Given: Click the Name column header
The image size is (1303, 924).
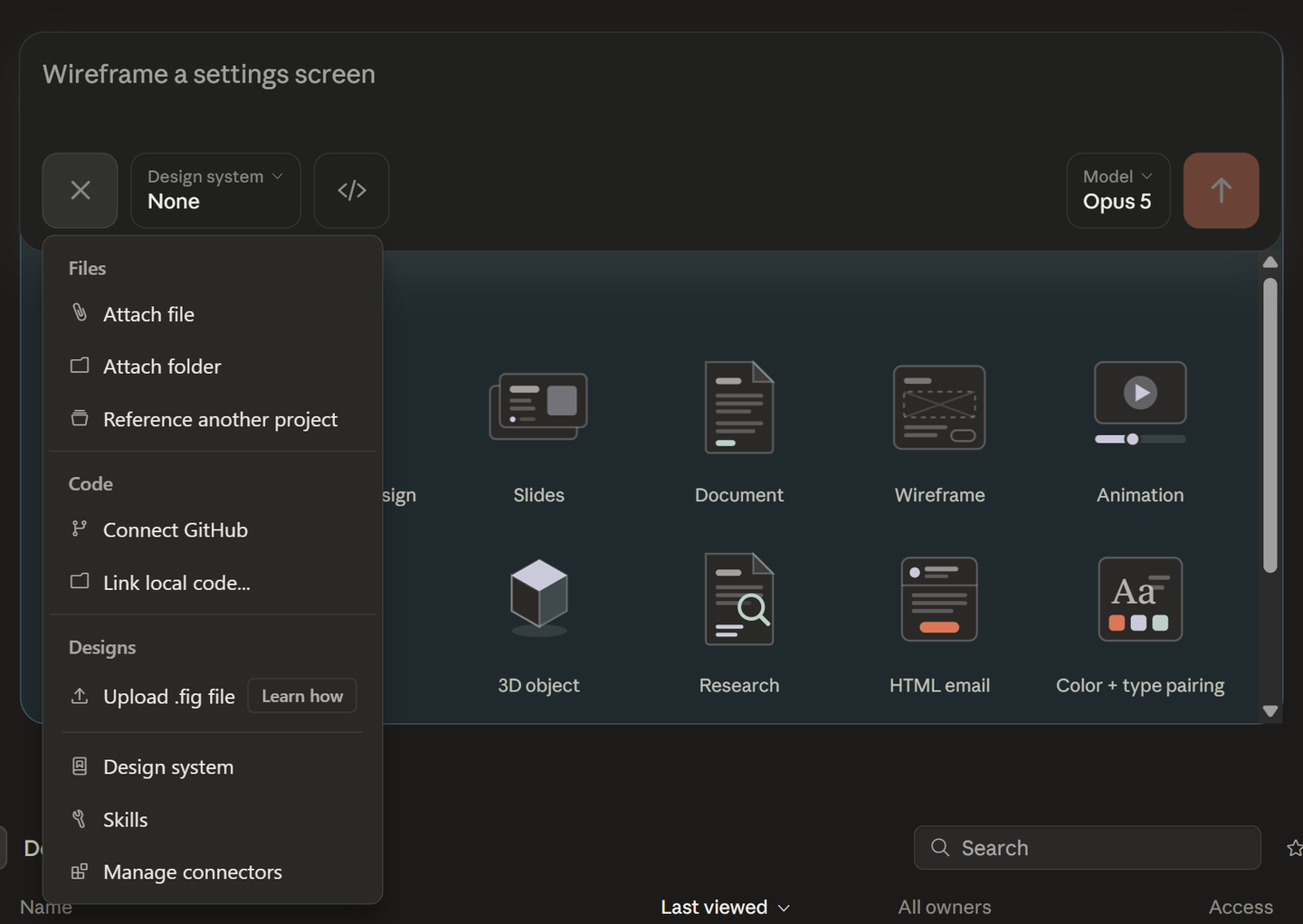Looking at the screenshot, I should (45, 907).
